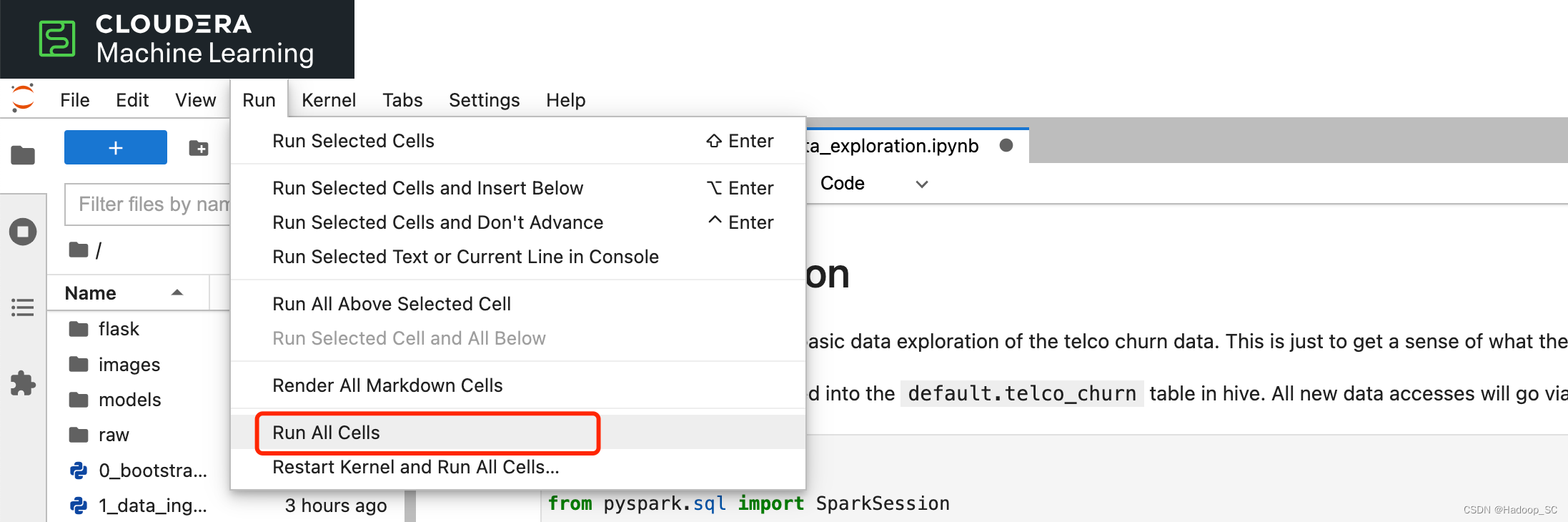Open the models folder
1568x522 pixels.
130,400
